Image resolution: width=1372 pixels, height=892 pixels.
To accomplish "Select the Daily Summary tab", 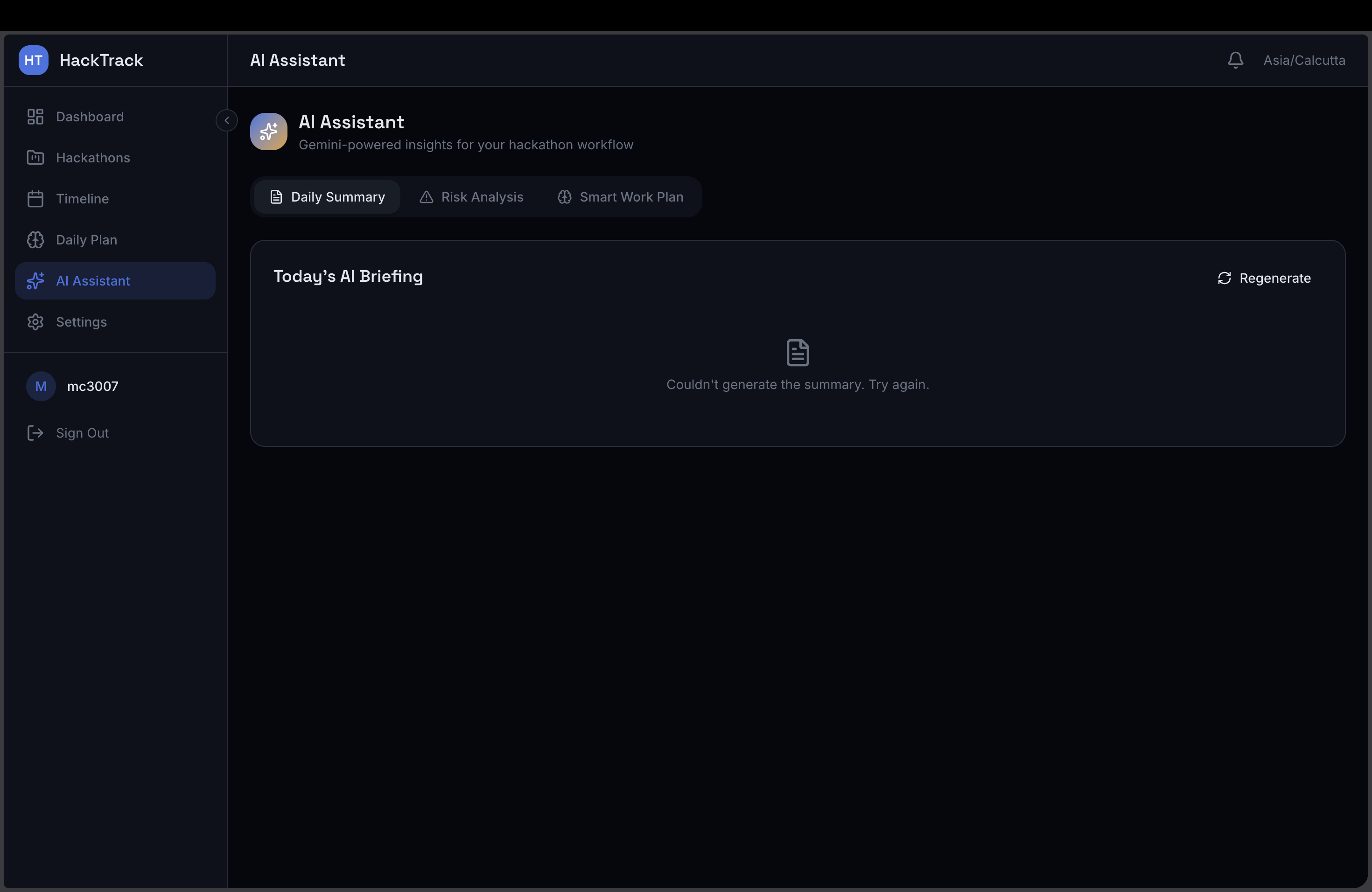I will (x=327, y=197).
